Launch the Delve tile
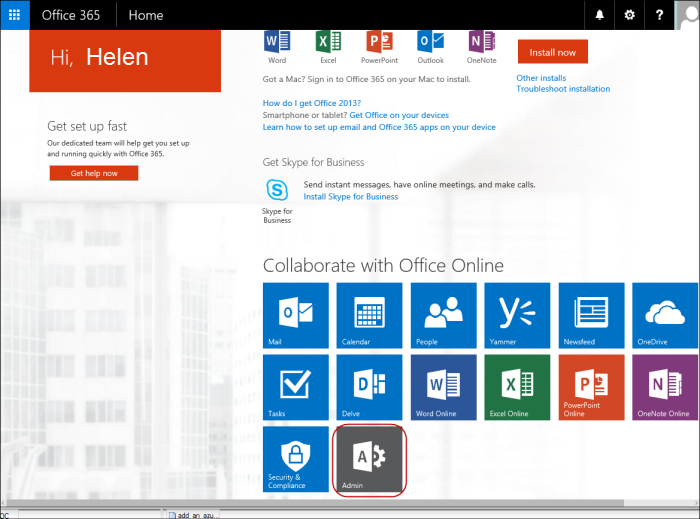The height and width of the screenshot is (519, 700). tap(369, 387)
